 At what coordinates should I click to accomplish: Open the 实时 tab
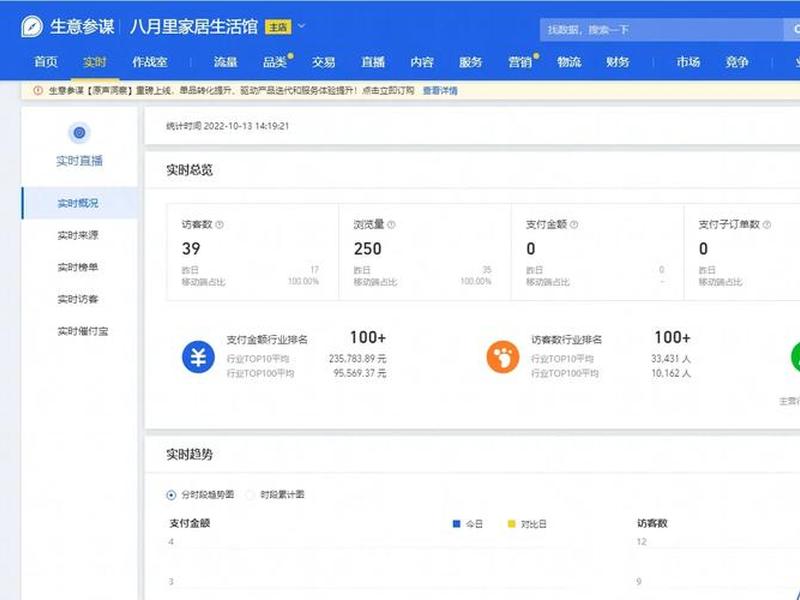pos(95,62)
